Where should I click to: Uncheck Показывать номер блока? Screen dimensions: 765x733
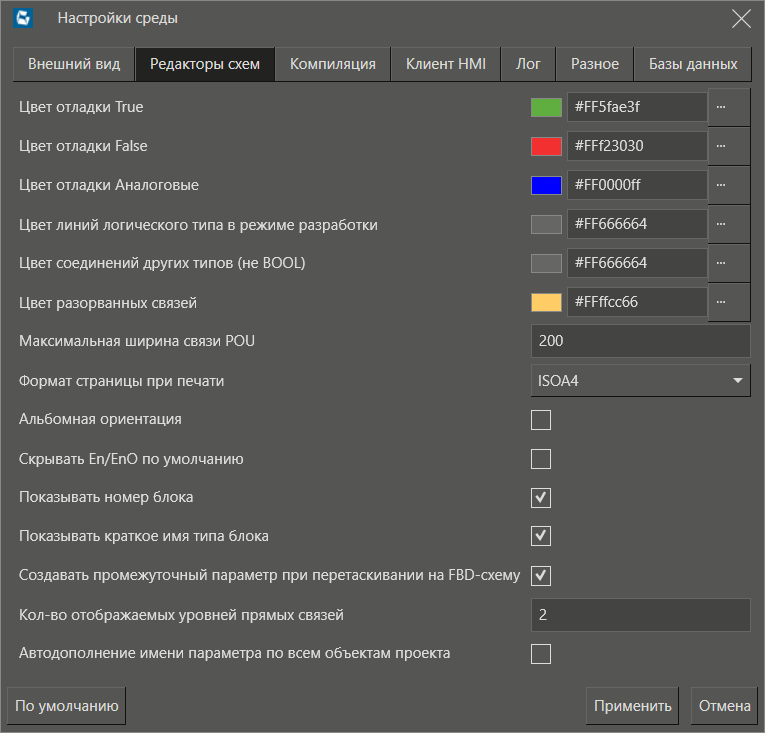tap(541, 498)
